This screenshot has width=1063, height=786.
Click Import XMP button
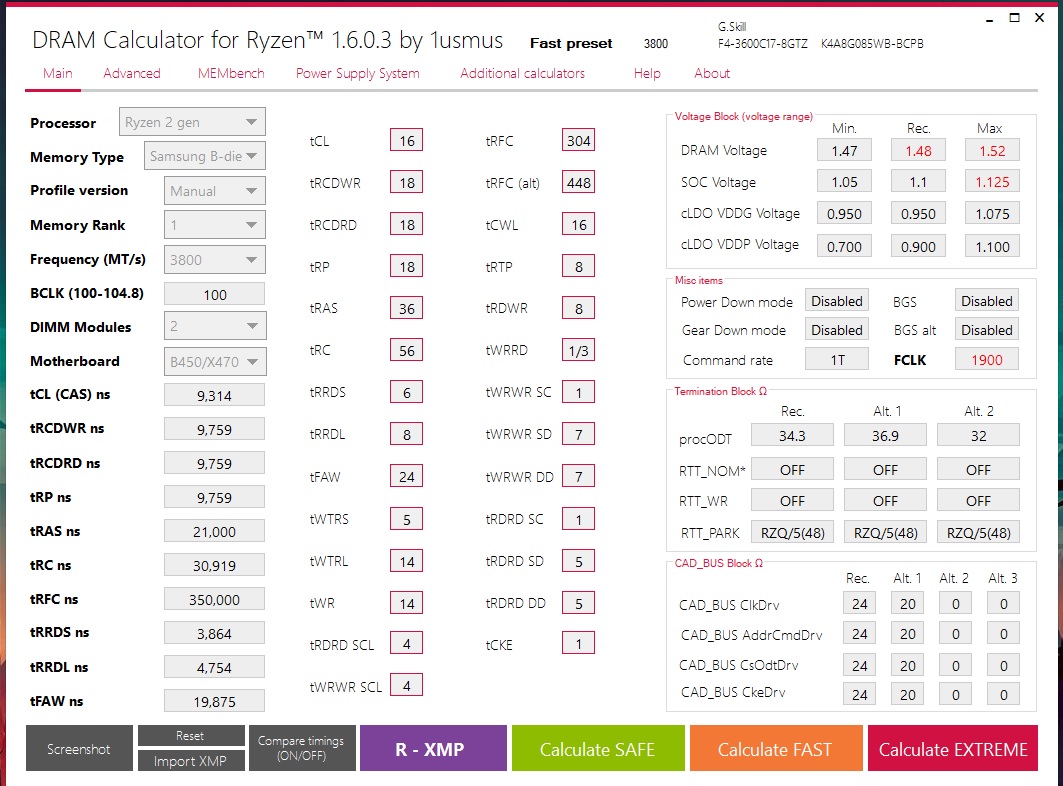[x=191, y=761]
